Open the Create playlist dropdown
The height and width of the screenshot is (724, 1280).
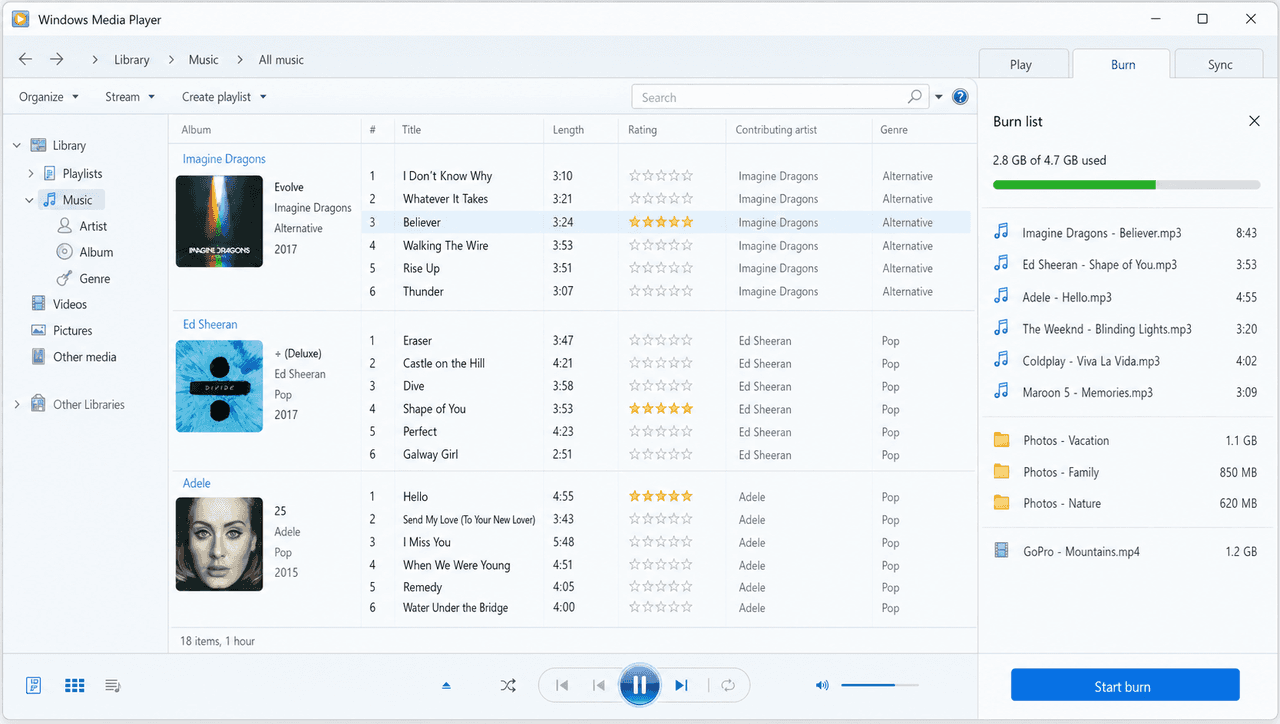click(x=224, y=97)
